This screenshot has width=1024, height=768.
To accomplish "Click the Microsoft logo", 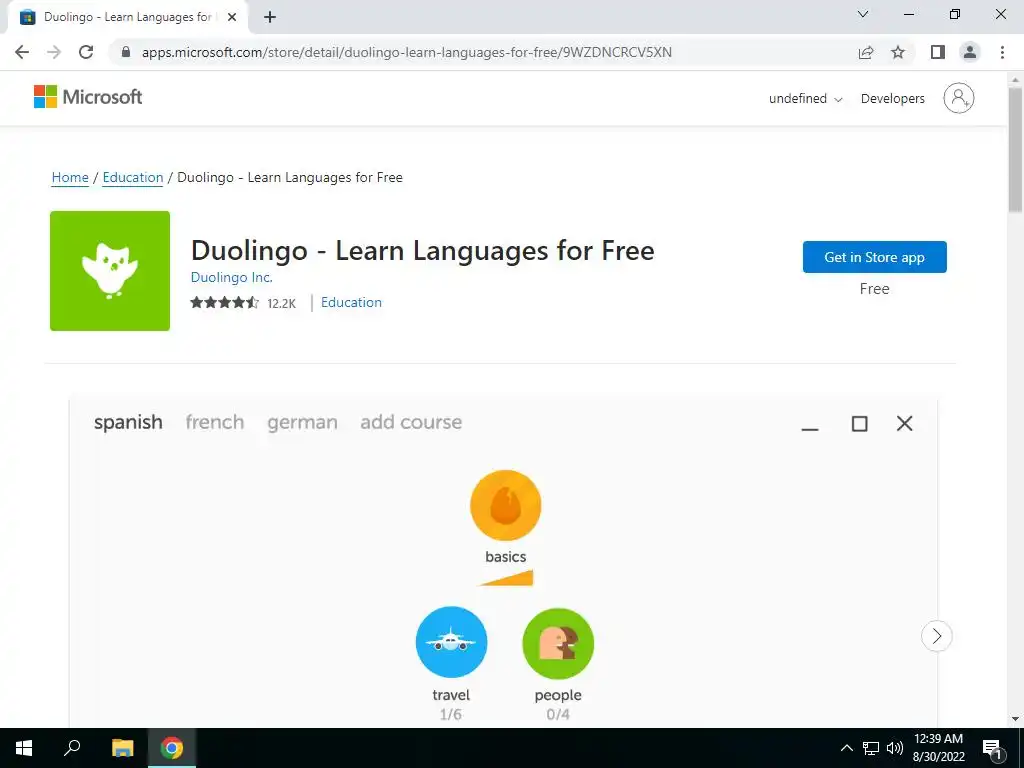I will [x=88, y=97].
